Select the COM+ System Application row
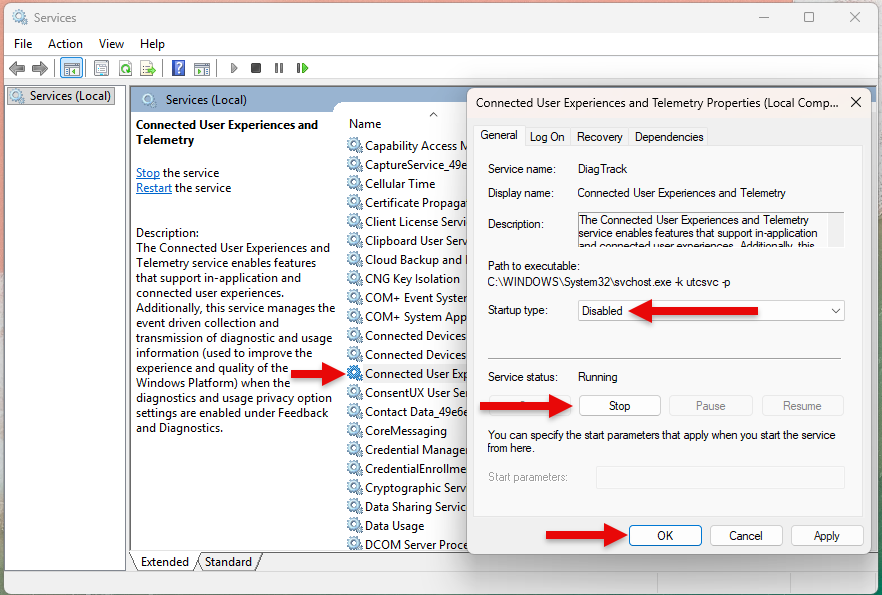 tap(407, 317)
